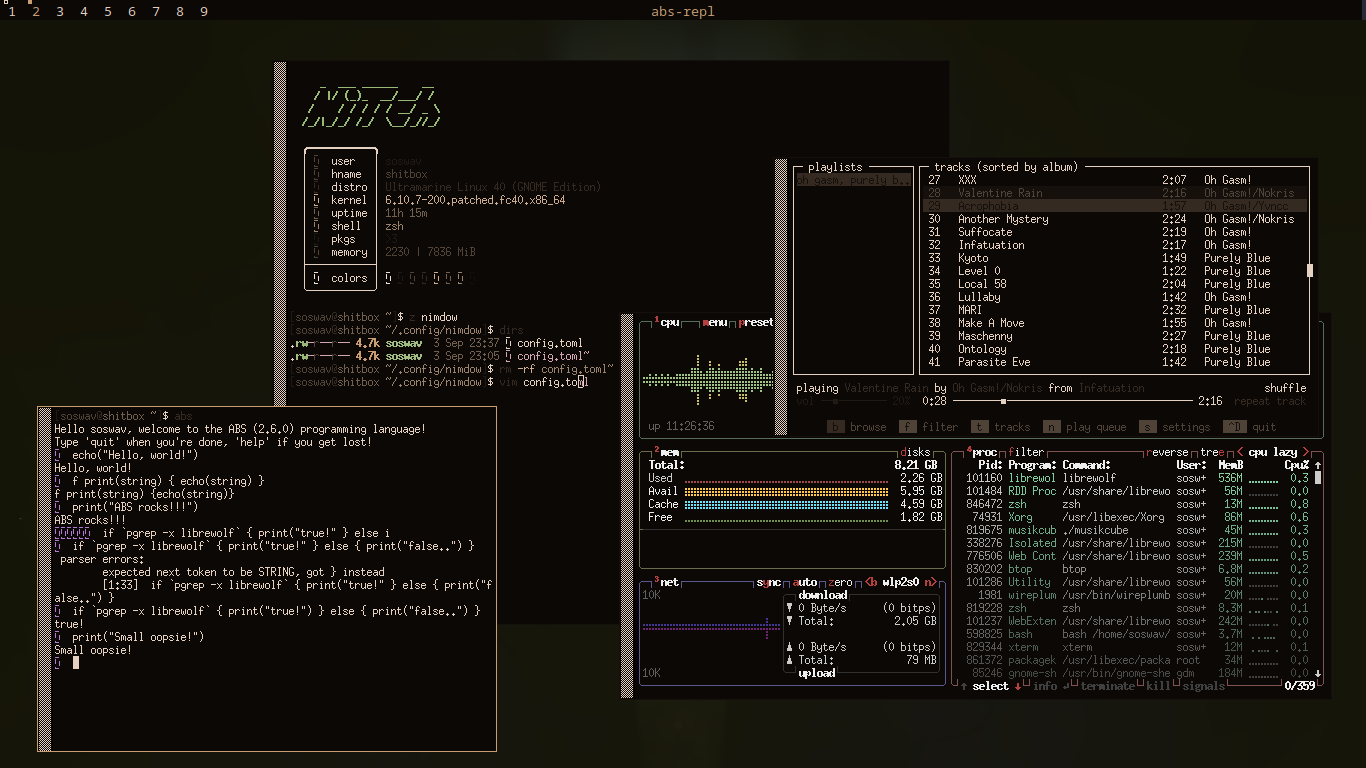The width and height of the screenshot is (1366, 768).
Task: Open musikcube filter view
Action: [928, 427]
